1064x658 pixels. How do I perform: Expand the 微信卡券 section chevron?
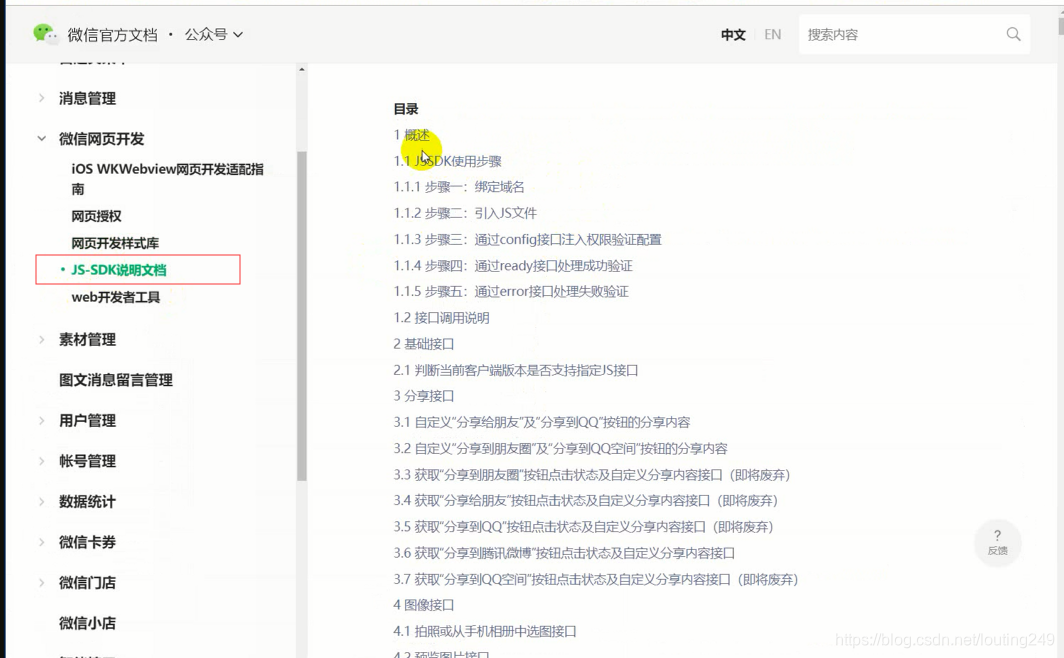(x=41, y=542)
